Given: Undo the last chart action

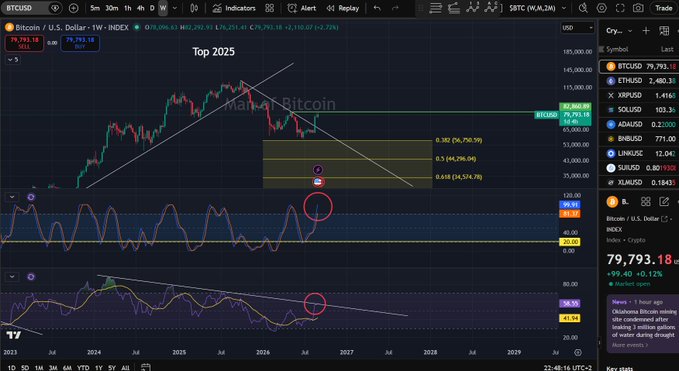Looking at the screenshot, I should pos(377,8).
